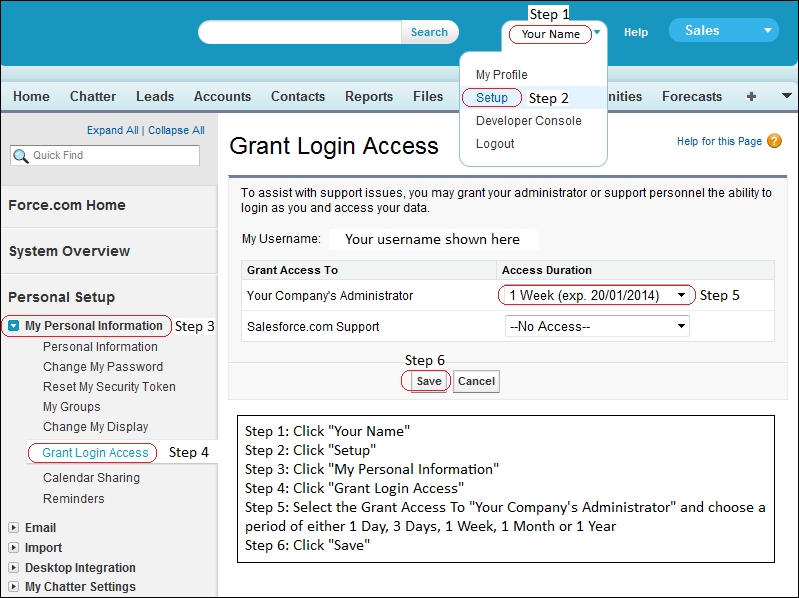Click the Quick Find search field
The width and height of the screenshot is (799, 598).
[105, 155]
